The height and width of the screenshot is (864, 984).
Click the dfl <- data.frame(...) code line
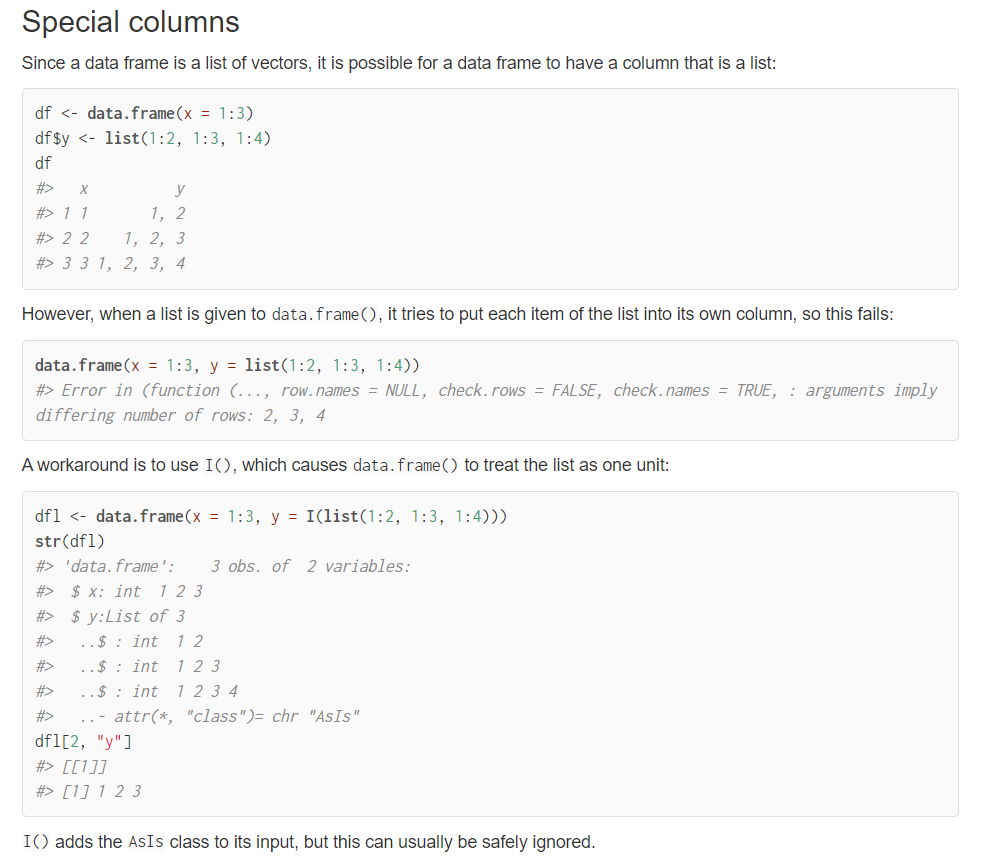[270, 516]
